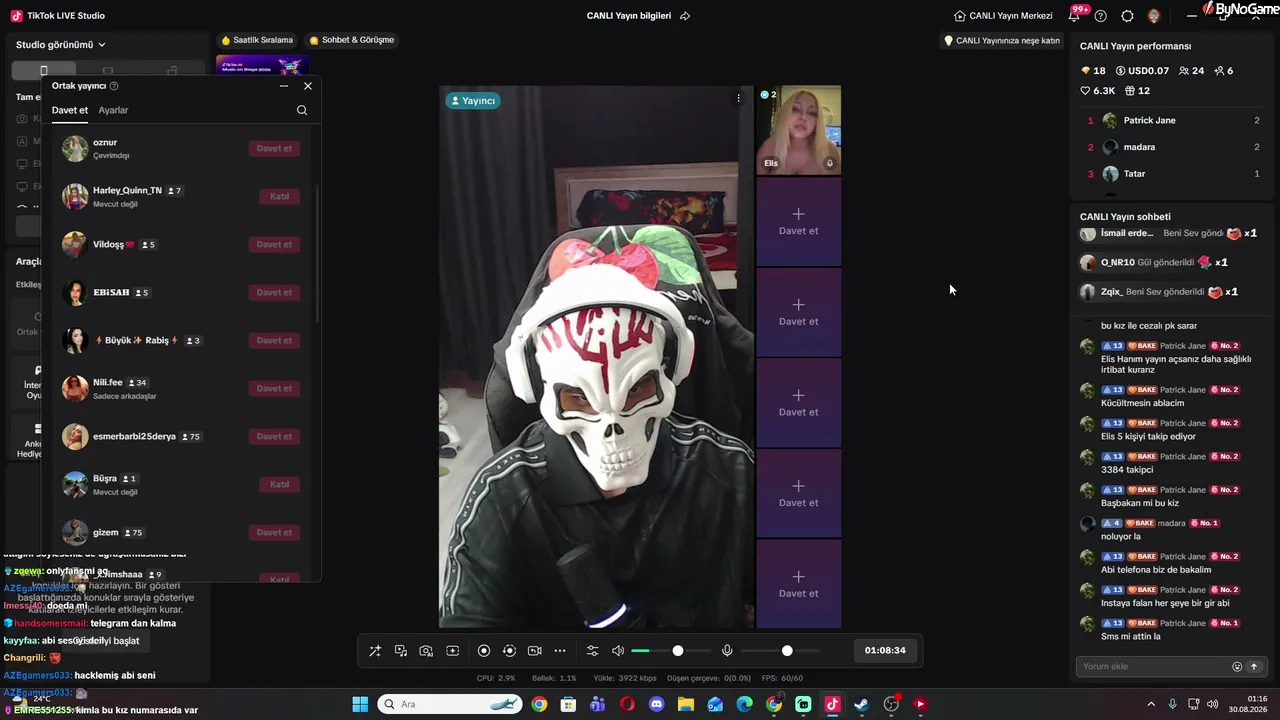Image resolution: width=1280 pixels, height=720 pixels.
Task: Select the portrait phone layout tab
Action: tap(43, 71)
